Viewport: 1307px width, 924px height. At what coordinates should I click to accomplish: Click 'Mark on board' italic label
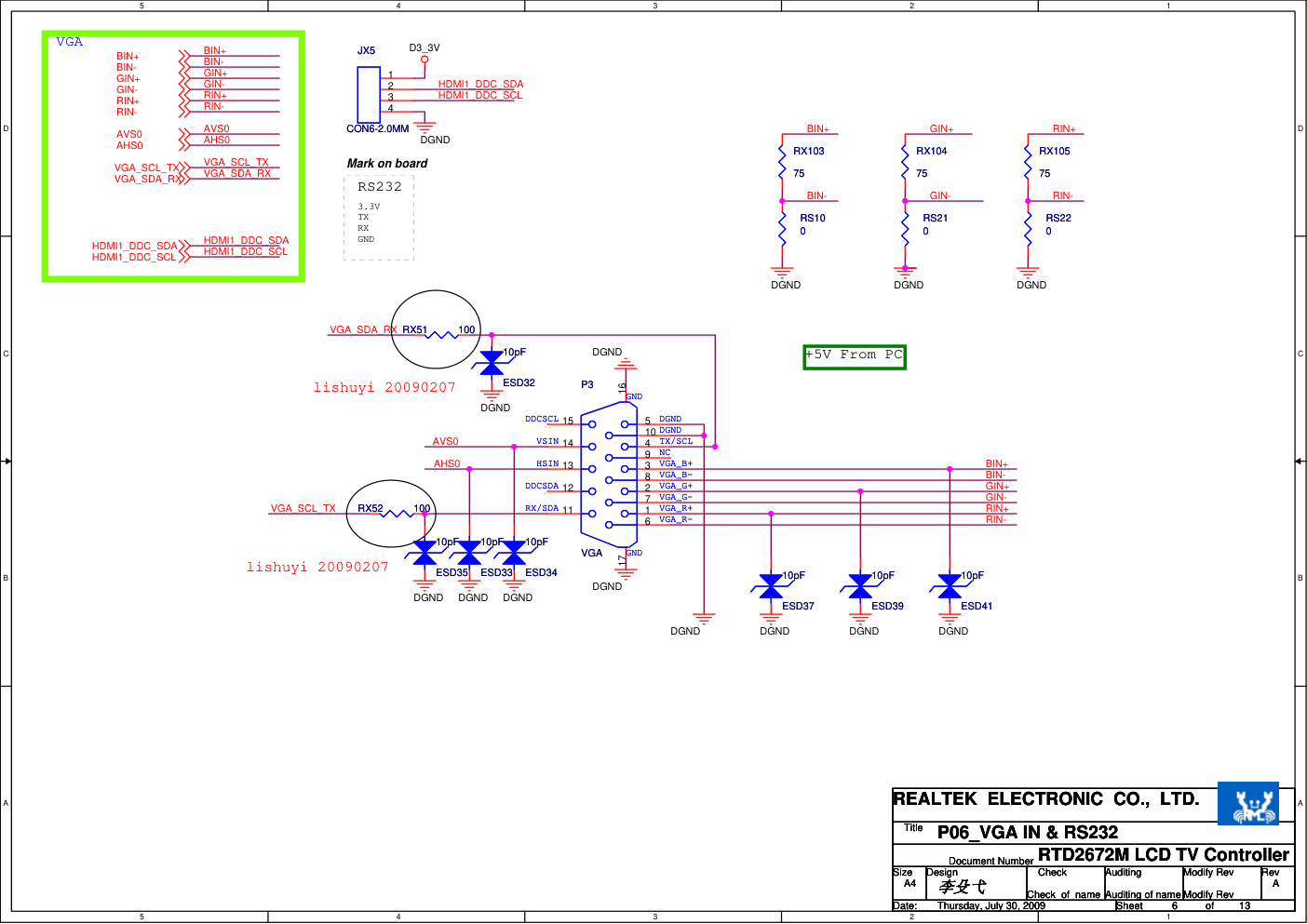coord(387,164)
